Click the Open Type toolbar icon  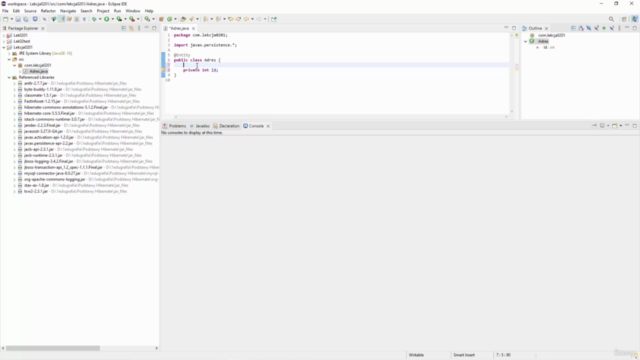(183, 19)
